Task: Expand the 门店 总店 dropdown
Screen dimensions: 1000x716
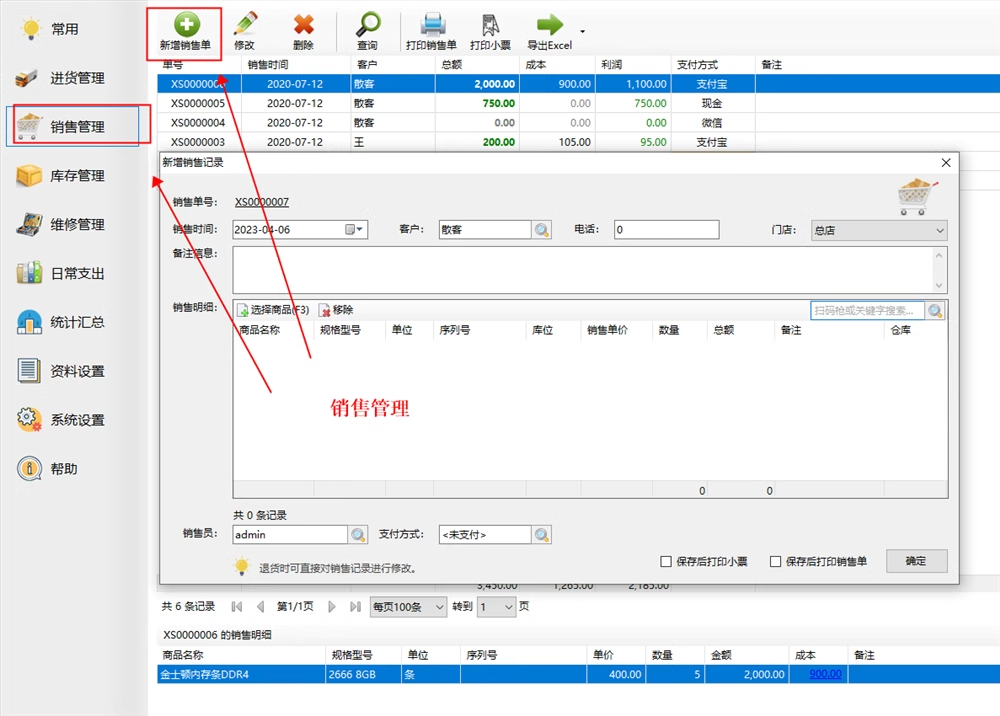Action: pos(879,230)
